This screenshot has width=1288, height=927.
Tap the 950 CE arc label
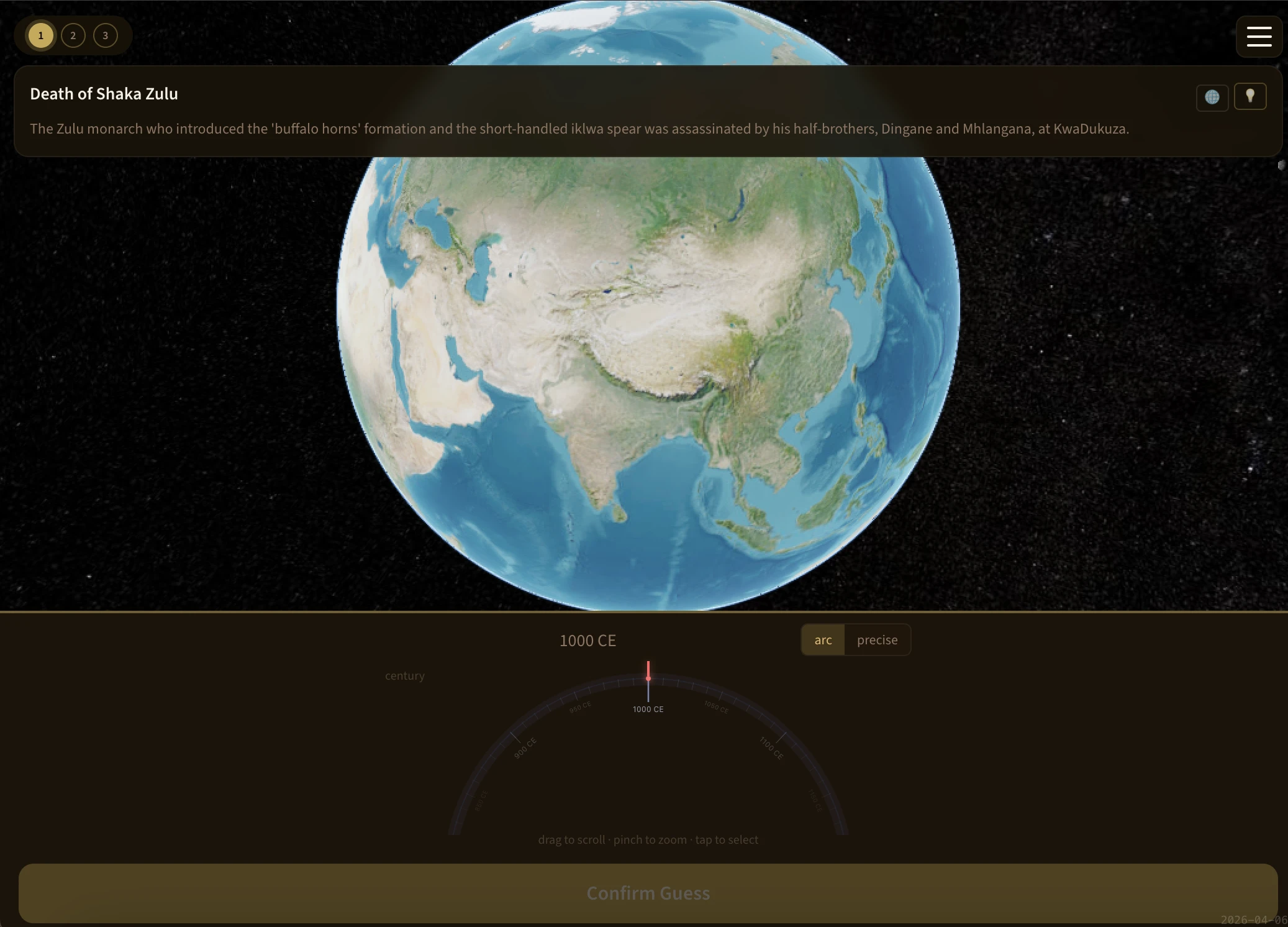point(580,707)
